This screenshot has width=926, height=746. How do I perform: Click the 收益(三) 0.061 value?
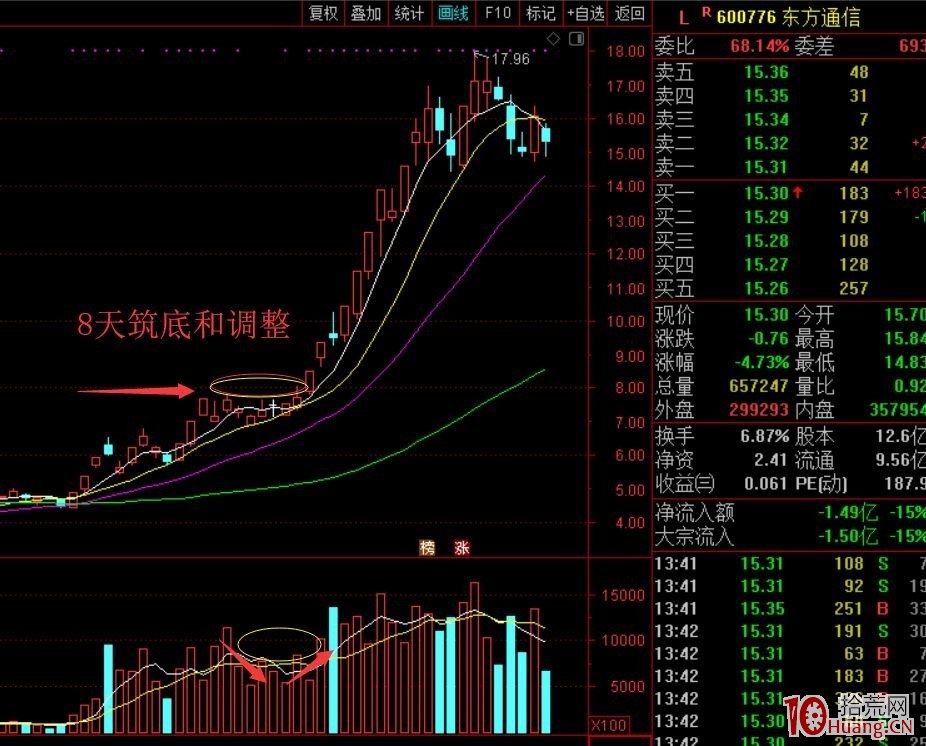[767, 484]
